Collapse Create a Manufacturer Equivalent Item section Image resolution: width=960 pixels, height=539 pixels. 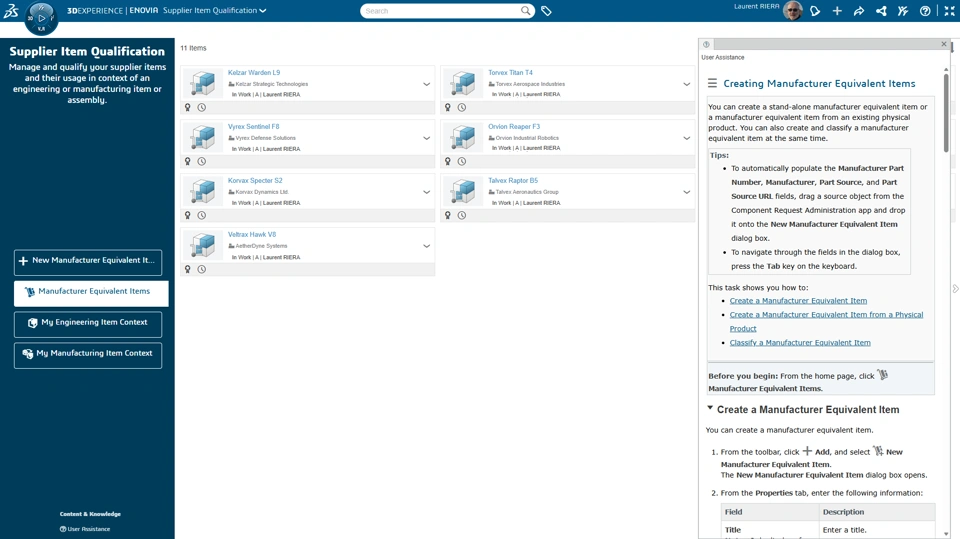pos(710,408)
